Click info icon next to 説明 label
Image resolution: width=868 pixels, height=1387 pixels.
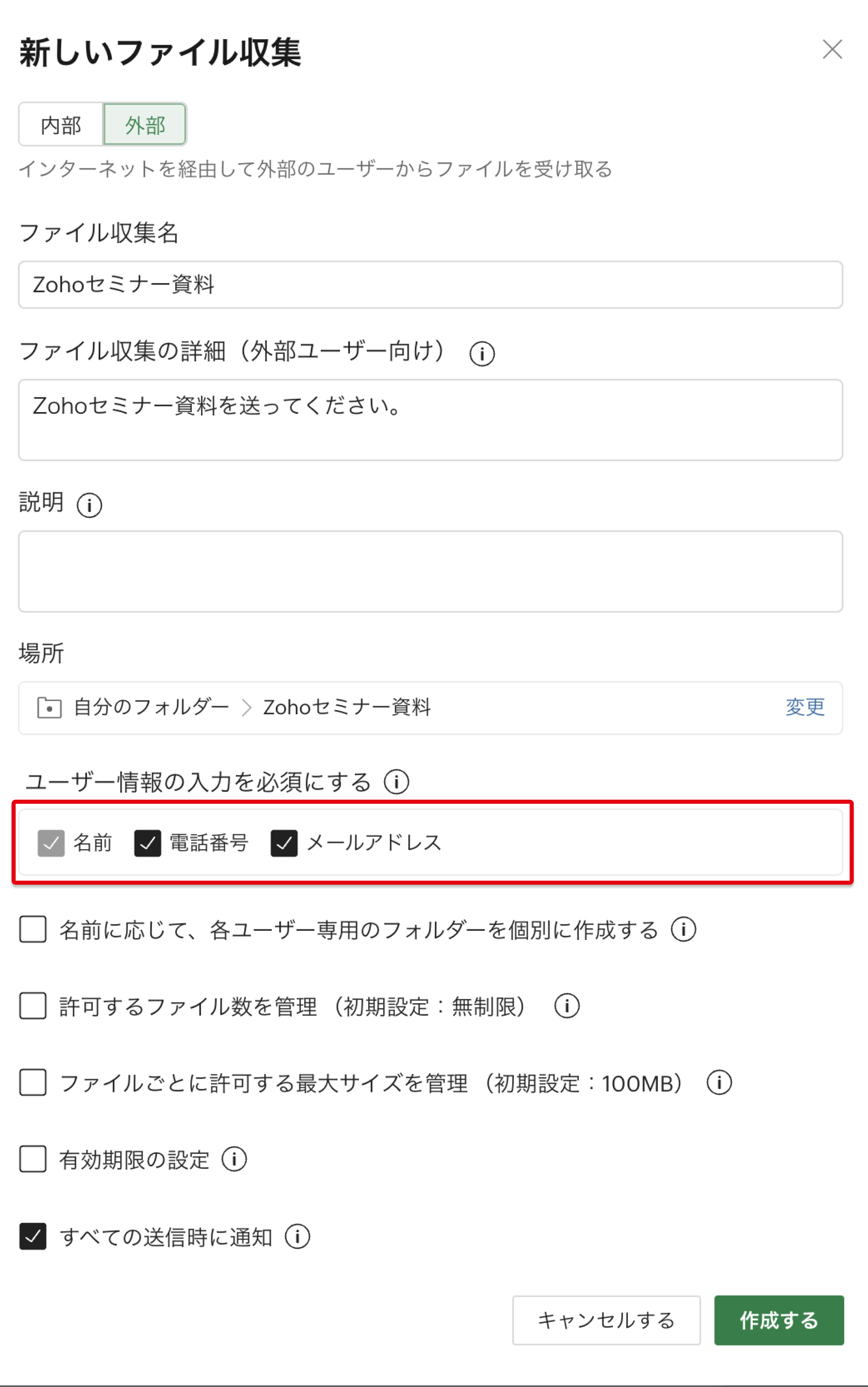[x=89, y=505]
